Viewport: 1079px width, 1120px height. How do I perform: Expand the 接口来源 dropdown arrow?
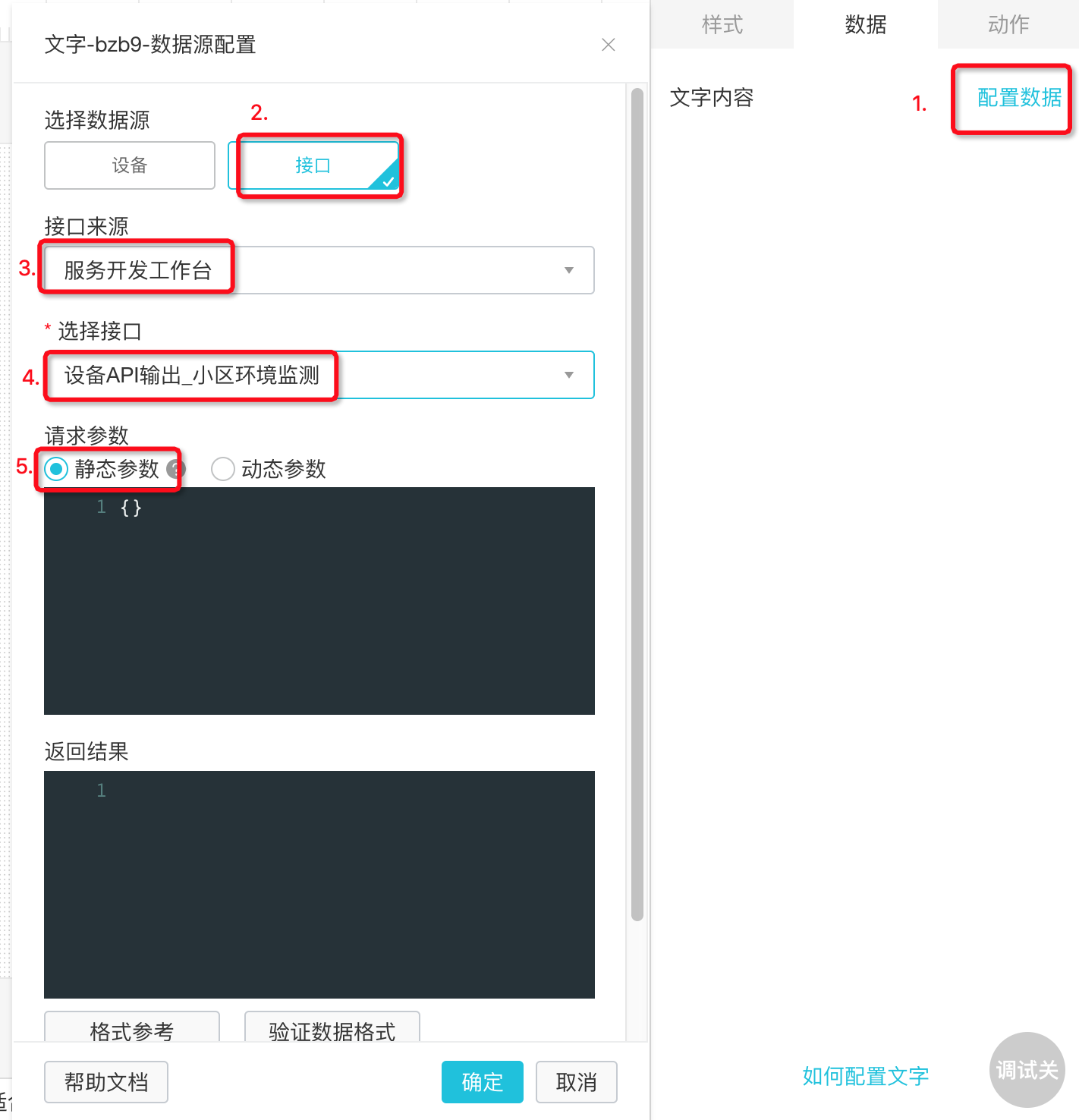(568, 270)
